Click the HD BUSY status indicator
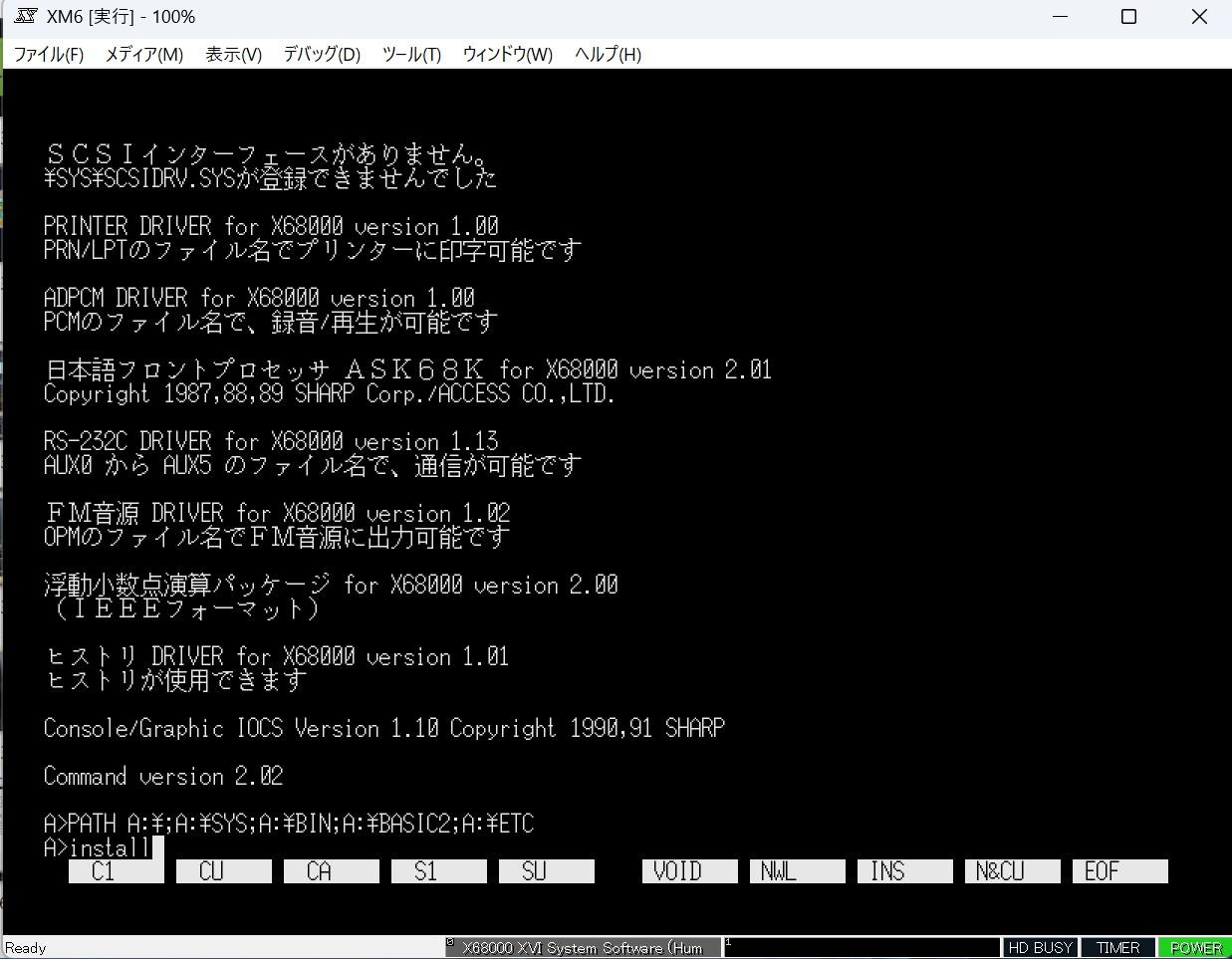This screenshot has width=1232, height=959. click(x=1040, y=948)
